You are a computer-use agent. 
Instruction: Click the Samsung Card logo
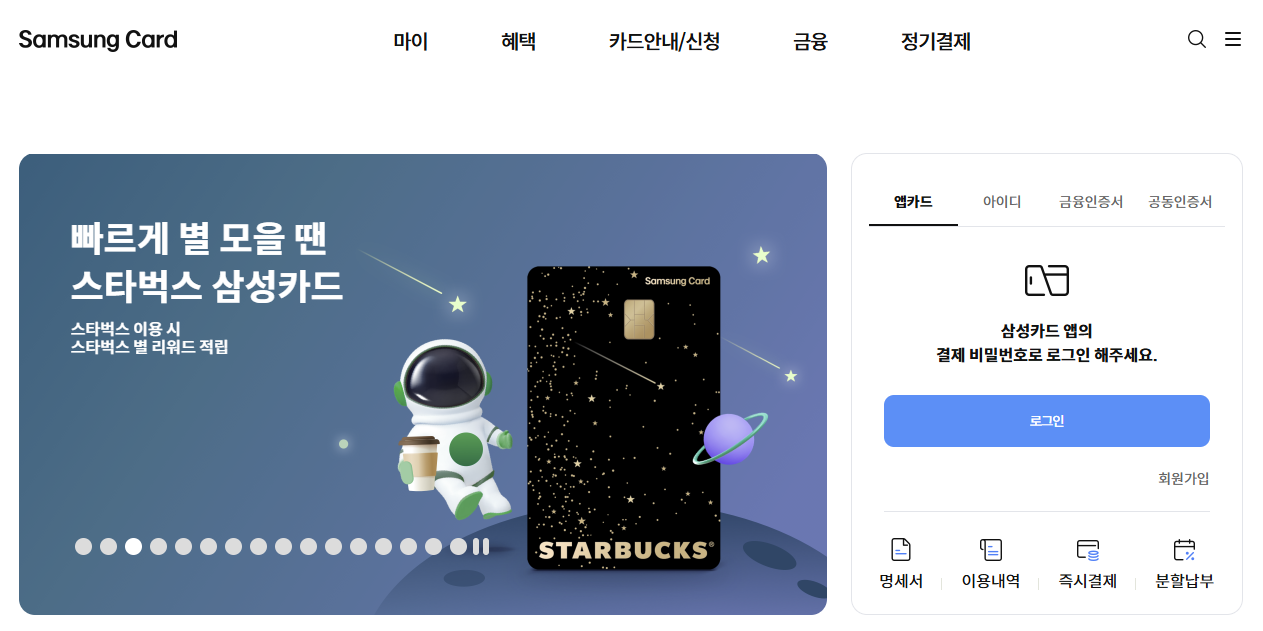(98, 40)
